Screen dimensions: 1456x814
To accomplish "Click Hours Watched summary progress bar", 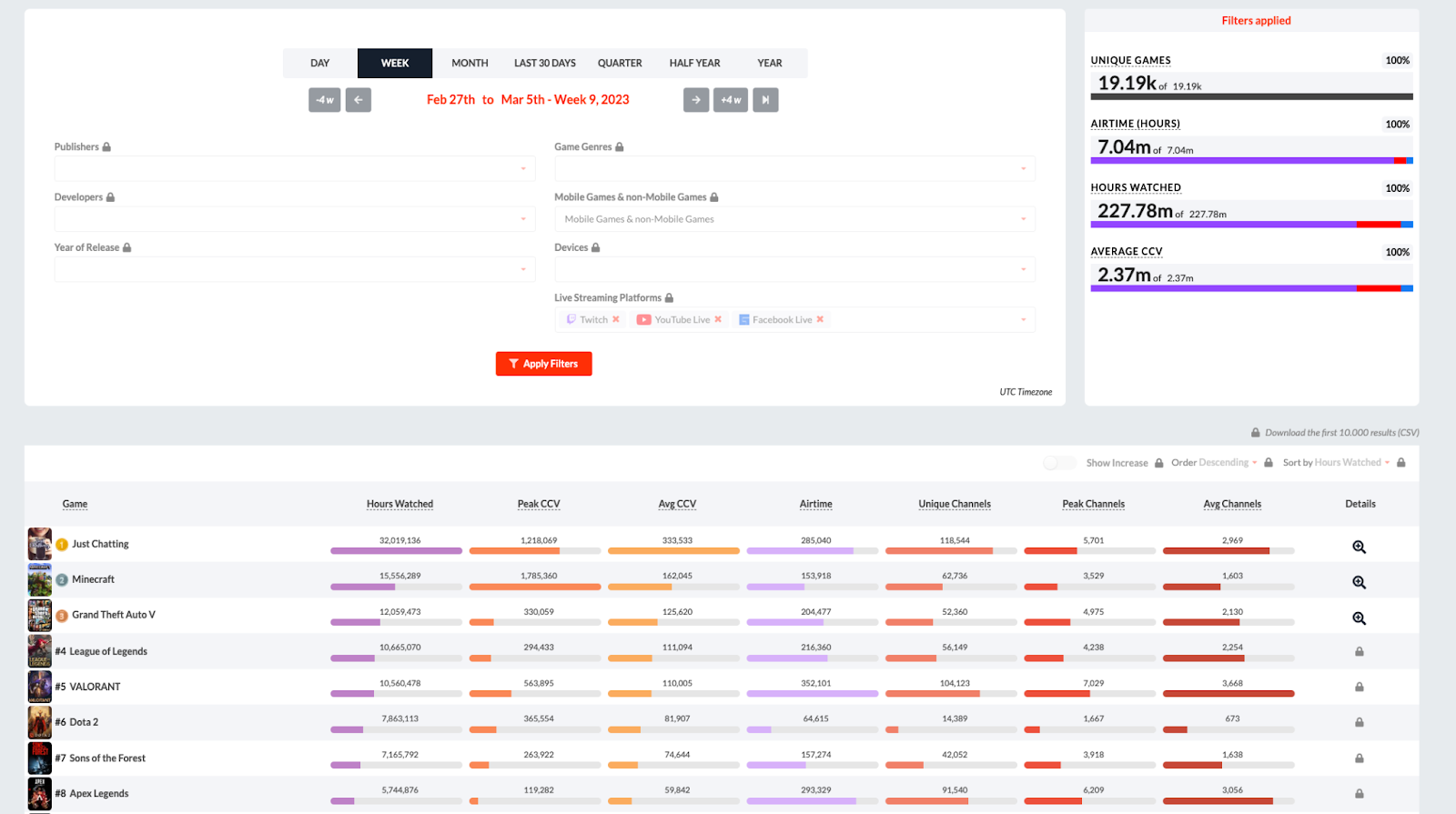I will click(x=1252, y=224).
